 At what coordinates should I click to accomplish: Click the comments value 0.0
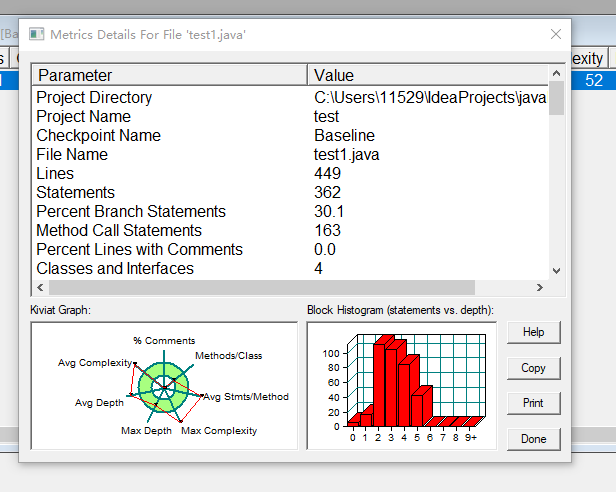[324, 250]
